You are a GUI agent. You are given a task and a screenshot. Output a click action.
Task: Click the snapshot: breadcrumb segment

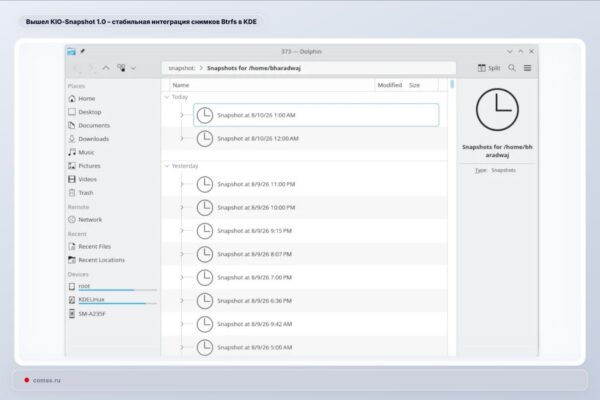(181, 68)
